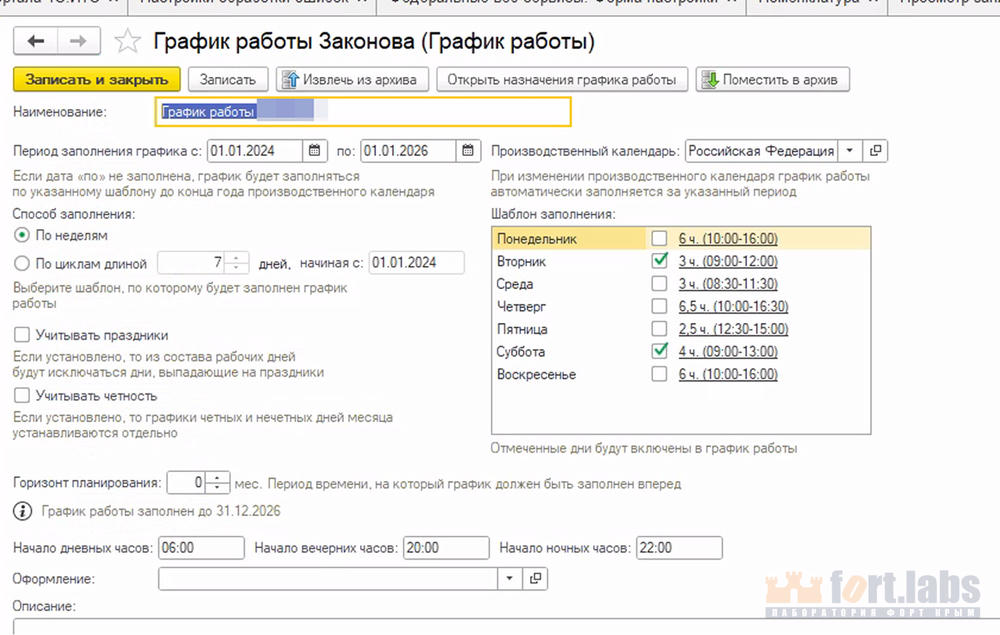The width and height of the screenshot is (1000, 635).
Task: Toggle the Учитывать четность checkbox
Action: click(x=22, y=396)
